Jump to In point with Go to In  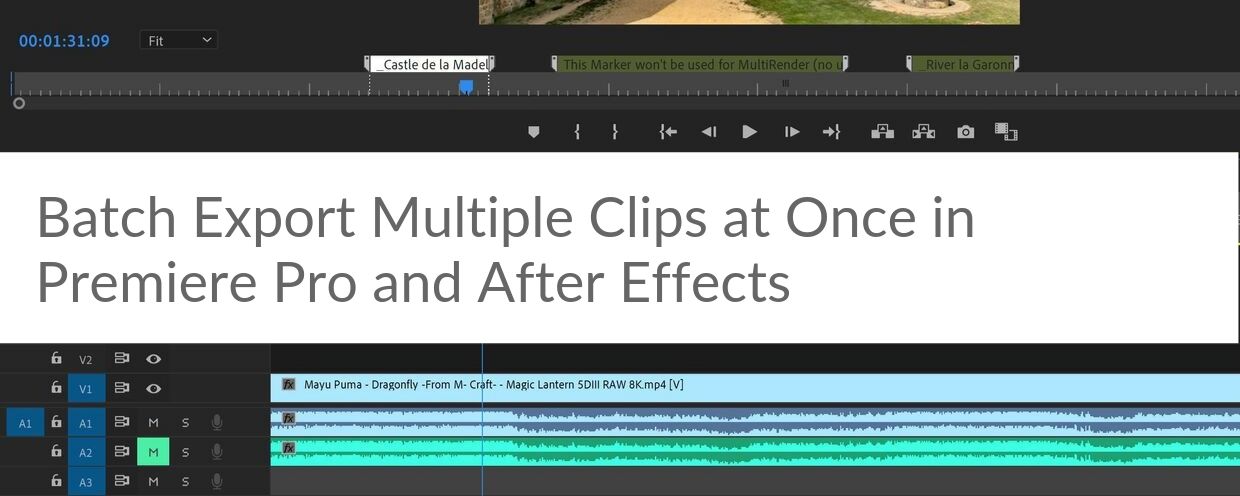(668, 132)
